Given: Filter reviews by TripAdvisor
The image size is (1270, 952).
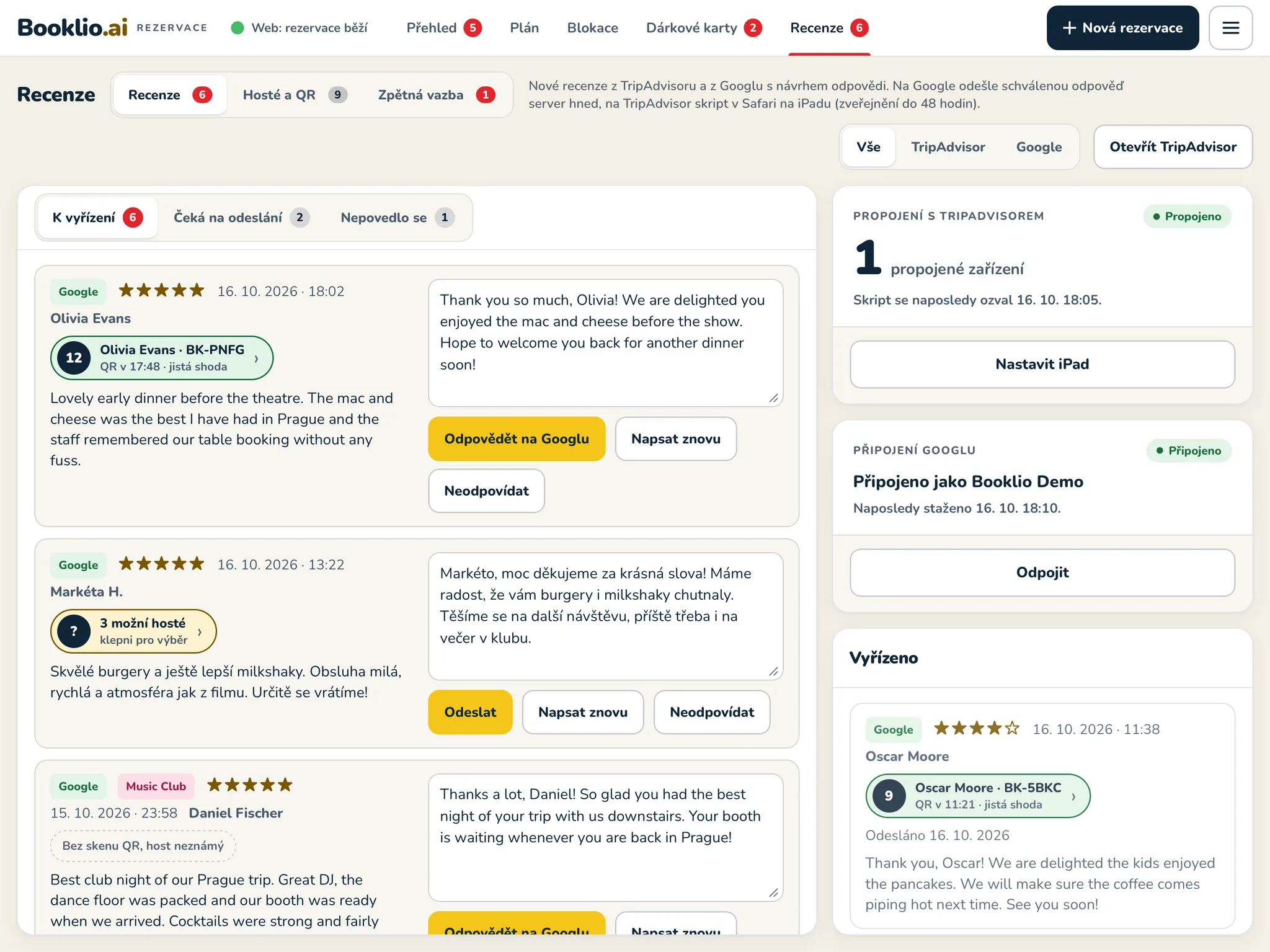Looking at the screenshot, I should tap(948, 147).
